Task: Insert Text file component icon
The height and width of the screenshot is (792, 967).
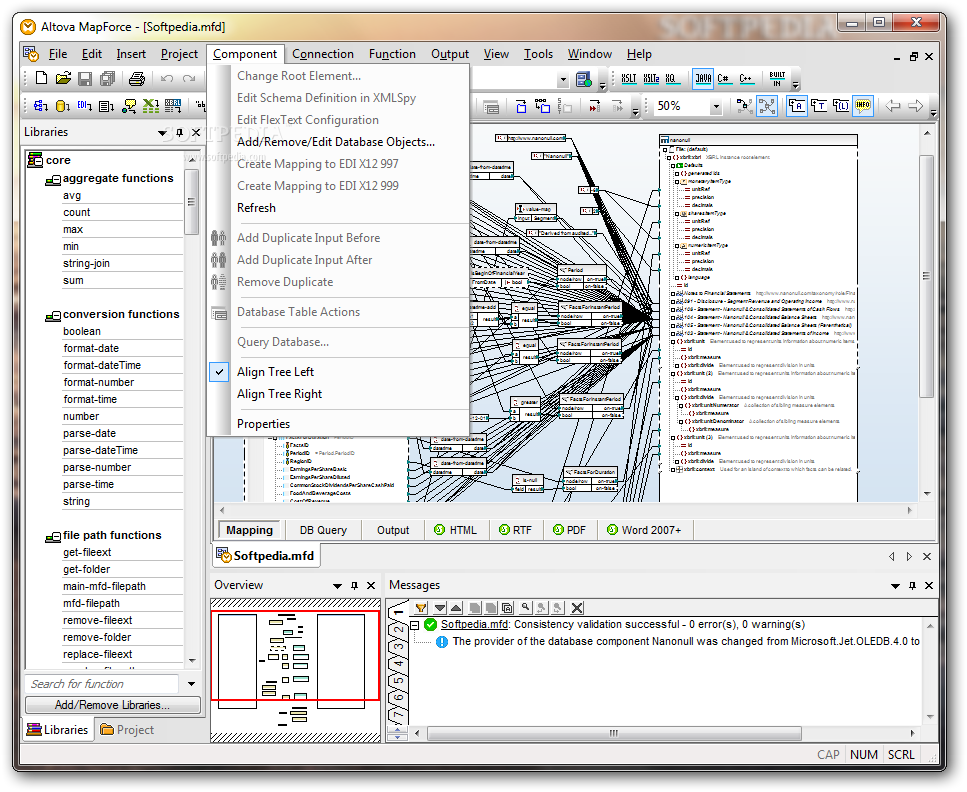Action: click(107, 106)
